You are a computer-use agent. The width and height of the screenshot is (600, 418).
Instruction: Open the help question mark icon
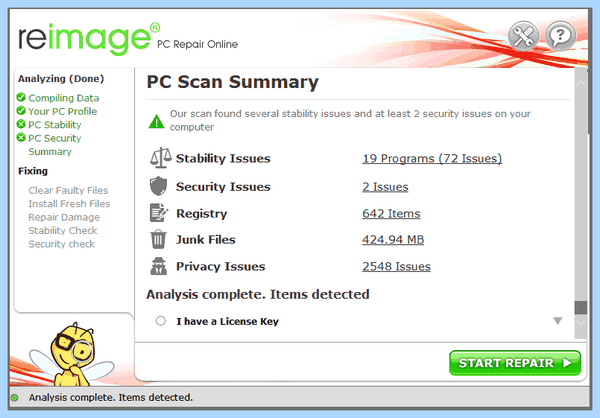pyautogui.click(x=560, y=36)
